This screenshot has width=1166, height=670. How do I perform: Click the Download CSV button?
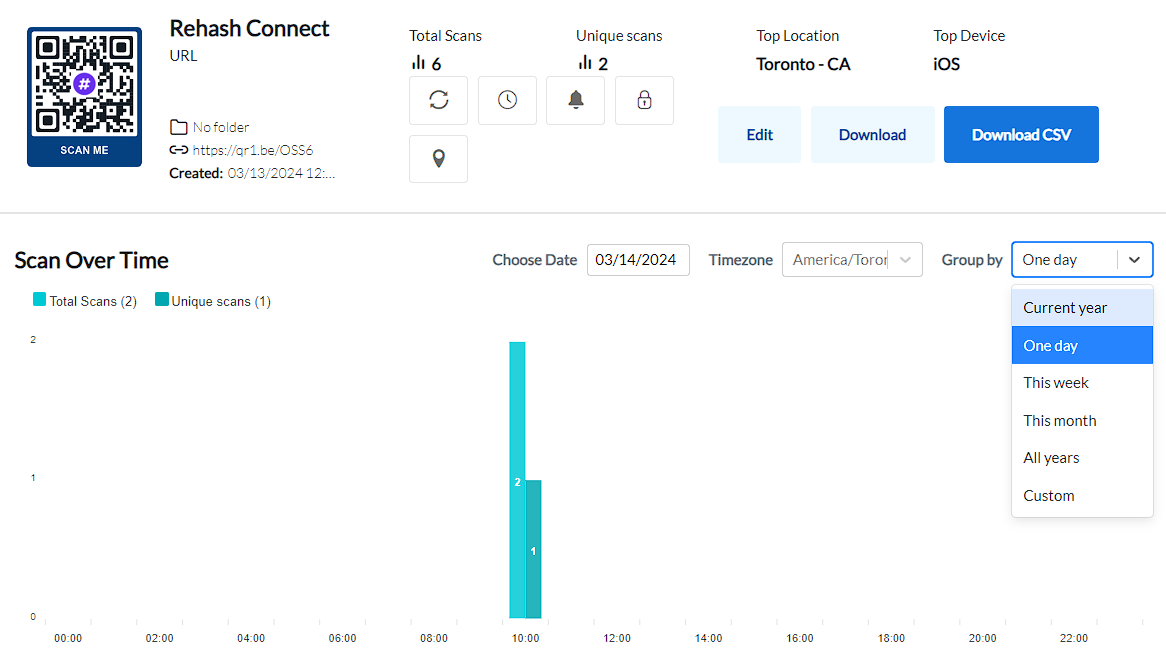point(1021,134)
